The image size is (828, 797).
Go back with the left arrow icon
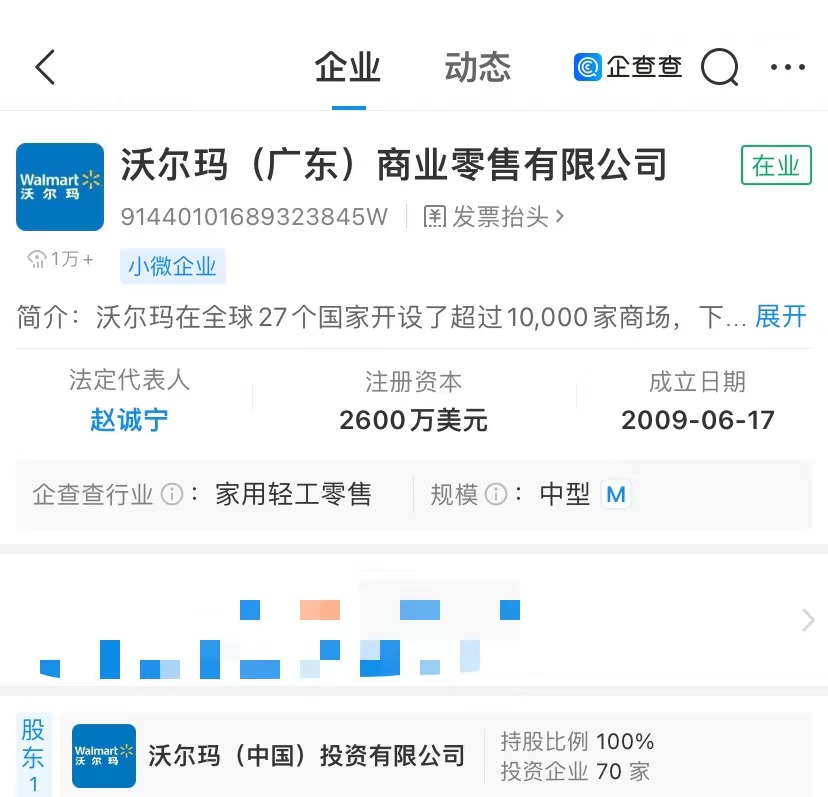(45, 67)
